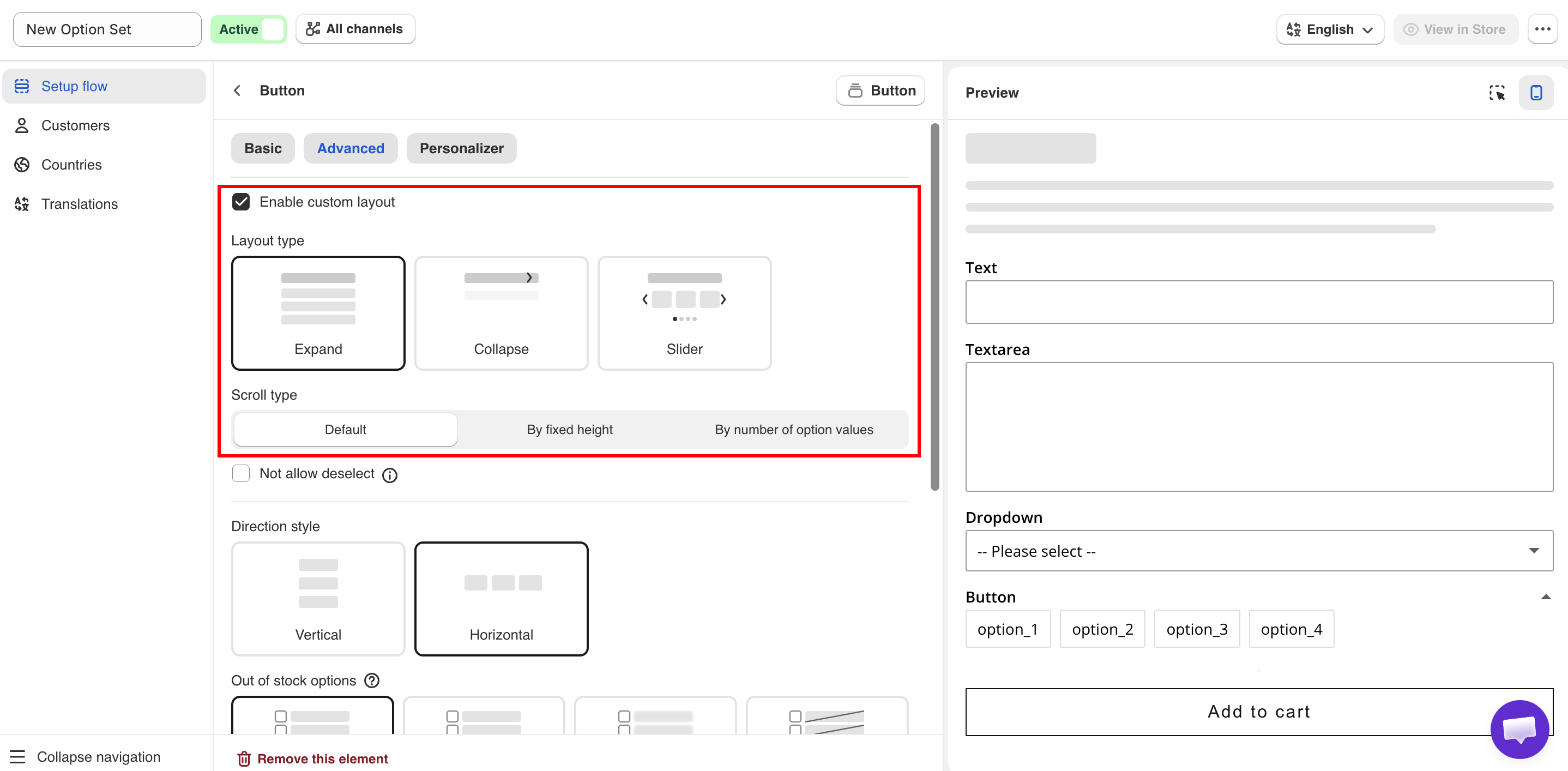Viewport: 1568px width, 771px height.
Task: Click the Text input in preview
Action: pos(1259,302)
